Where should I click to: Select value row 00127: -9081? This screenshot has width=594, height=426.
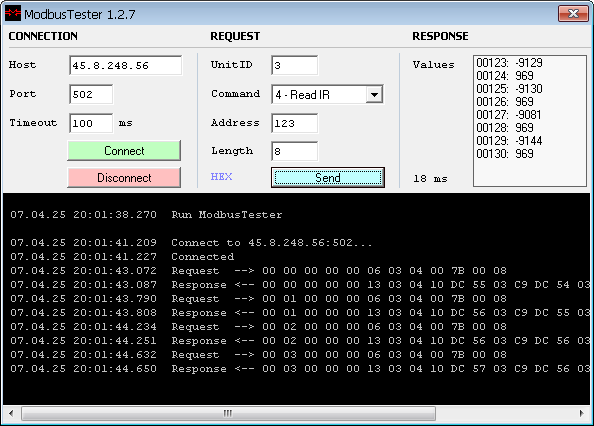click(509, 115)
